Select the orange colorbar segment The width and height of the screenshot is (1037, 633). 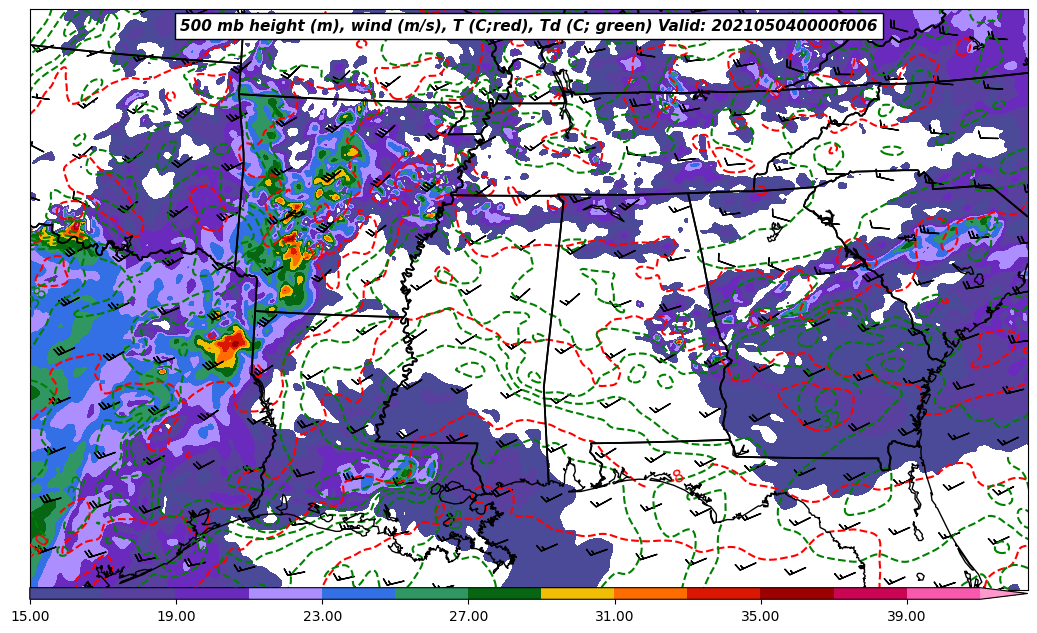pyautogui.click(x=650, y=593)
